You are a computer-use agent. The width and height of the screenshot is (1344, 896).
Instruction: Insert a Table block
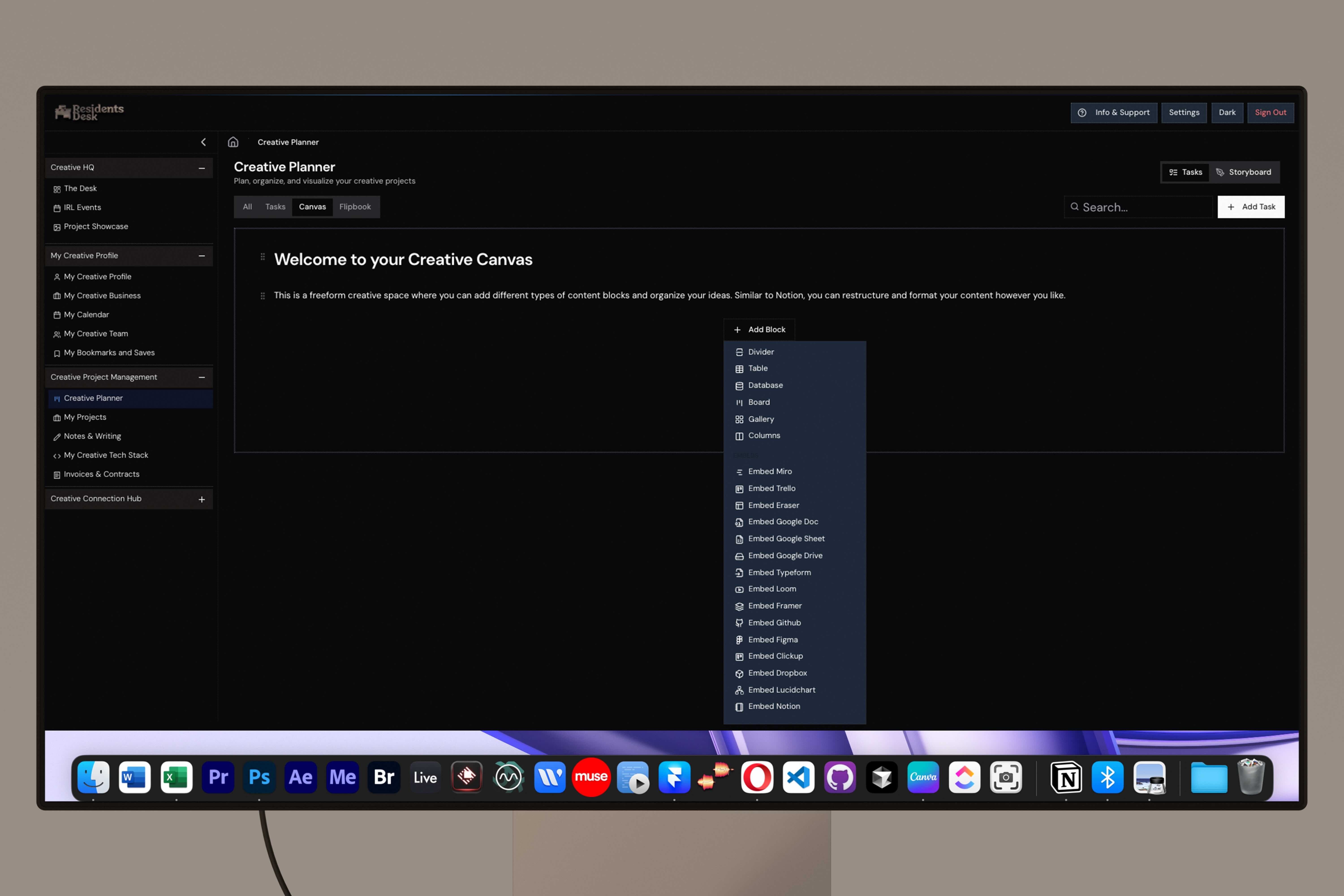pyautogui.click(x=794, y=368)
